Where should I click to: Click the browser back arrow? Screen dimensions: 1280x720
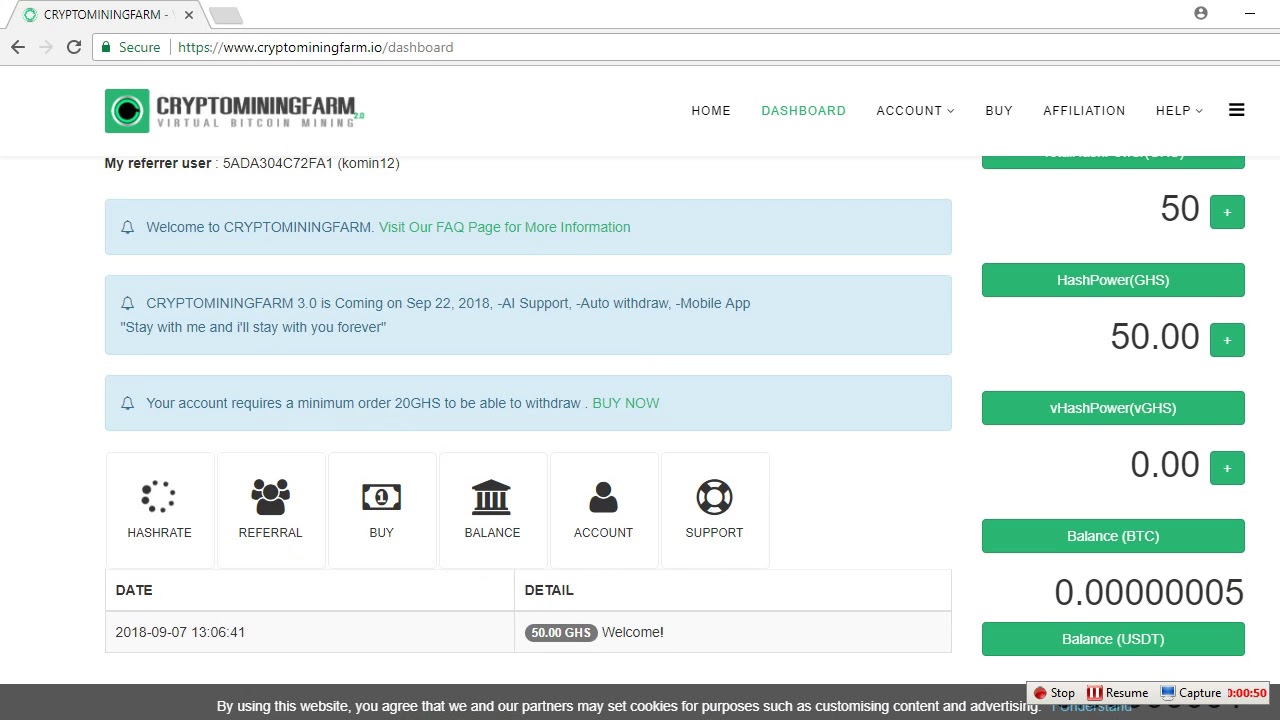18,47
